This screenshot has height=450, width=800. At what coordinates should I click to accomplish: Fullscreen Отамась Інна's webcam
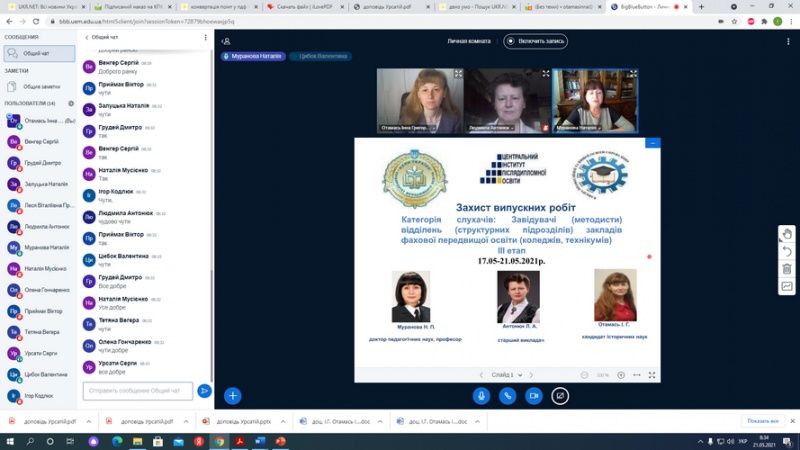coord(458,74)
